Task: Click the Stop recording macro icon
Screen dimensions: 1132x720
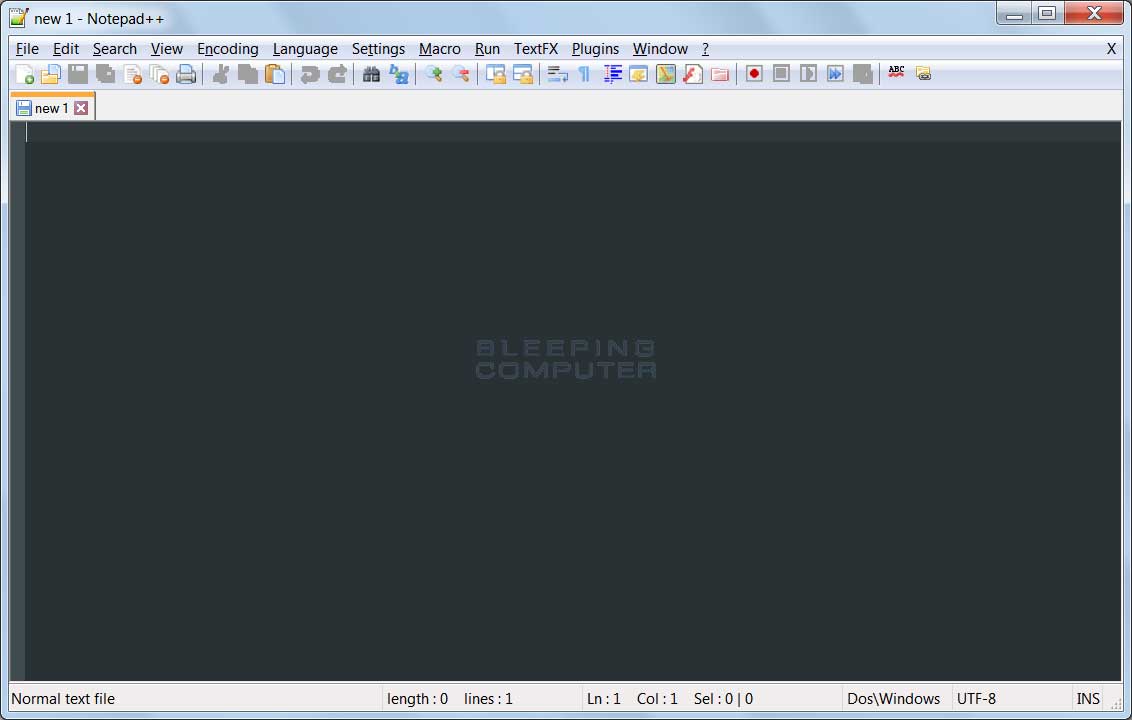Action: point(781,74)
